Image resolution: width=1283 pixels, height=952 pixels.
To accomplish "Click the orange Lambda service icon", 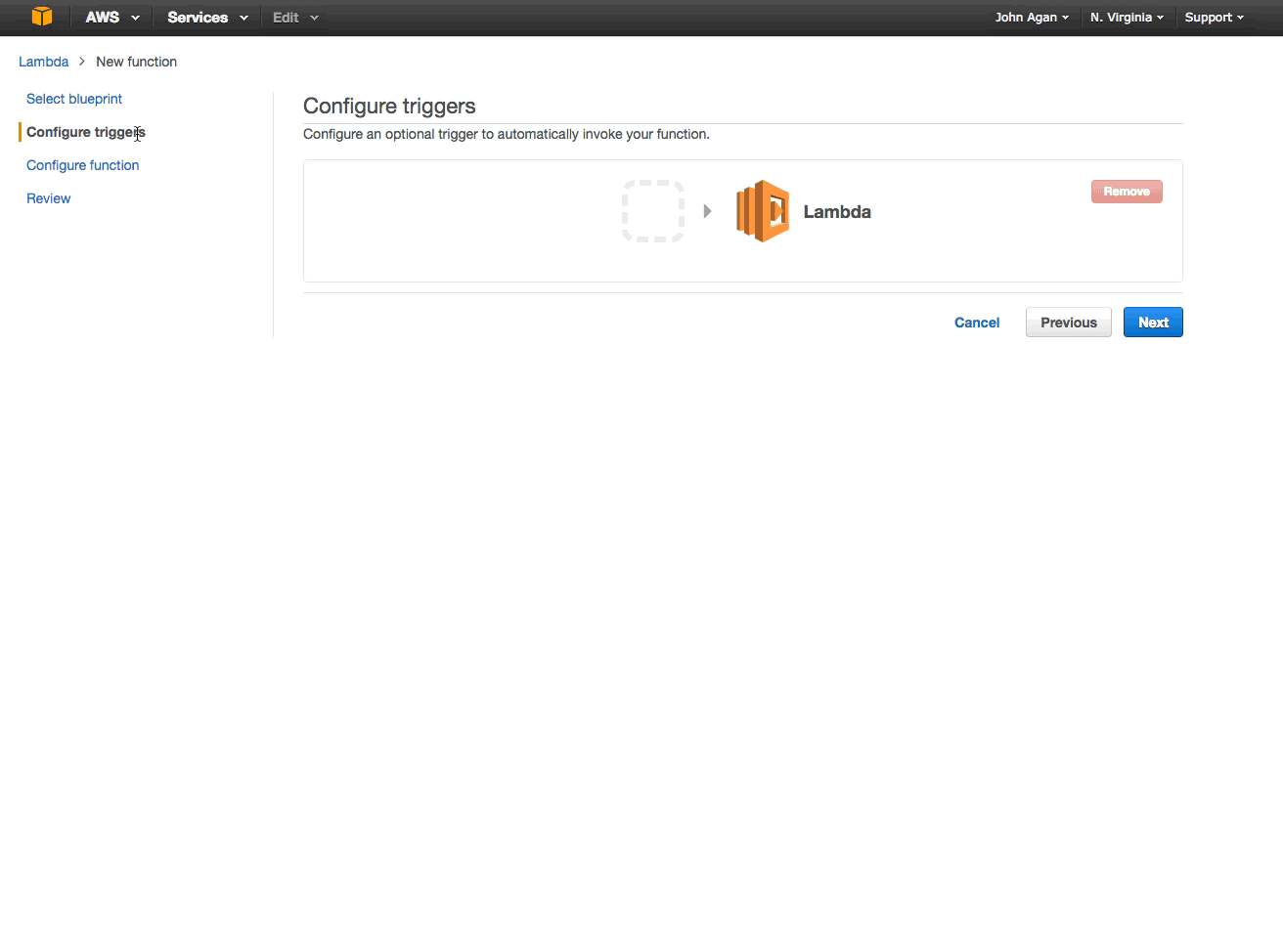I will tap(763, 211).
